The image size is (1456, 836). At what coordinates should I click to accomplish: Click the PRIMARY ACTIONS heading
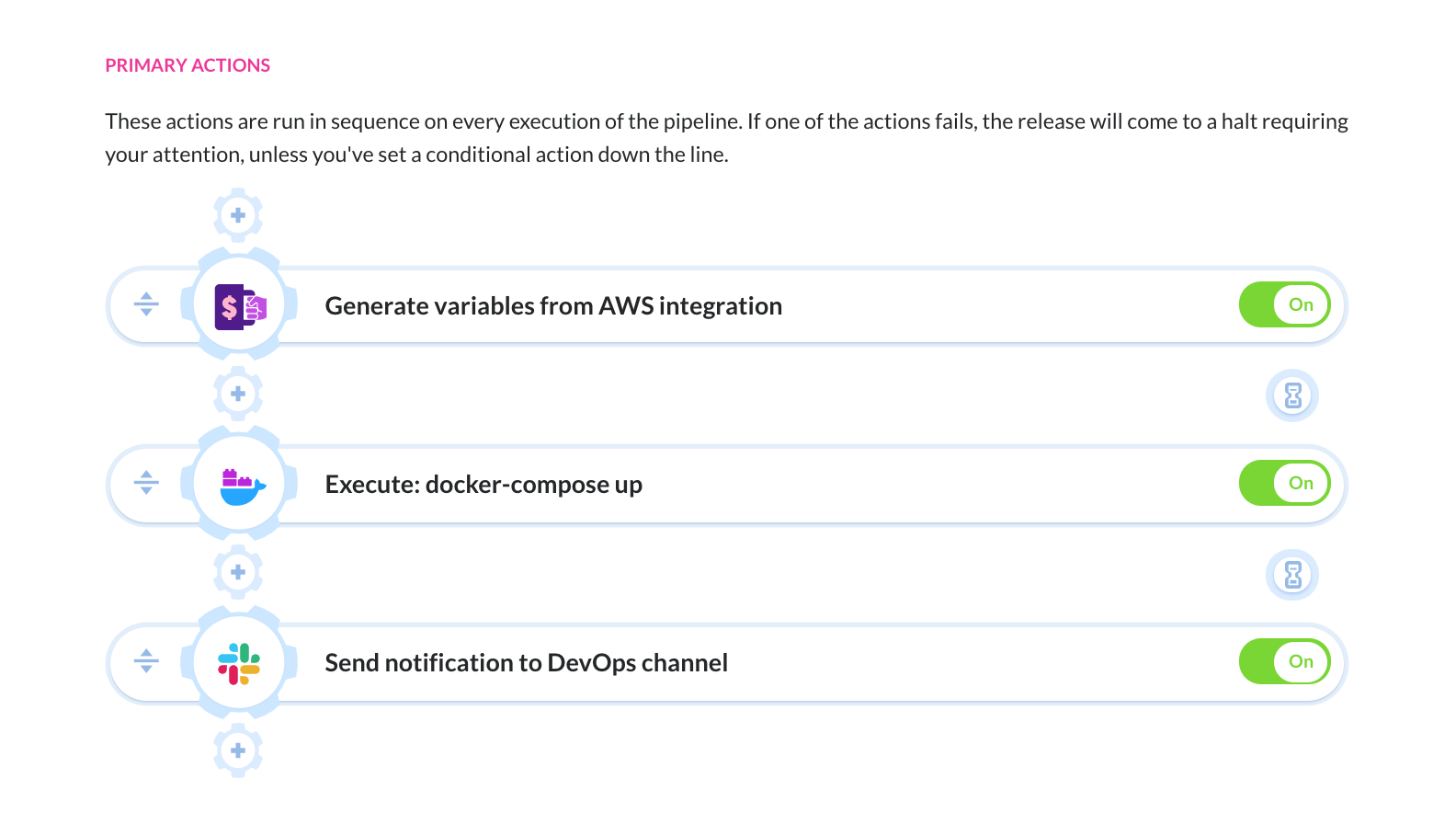coord(188,65)
